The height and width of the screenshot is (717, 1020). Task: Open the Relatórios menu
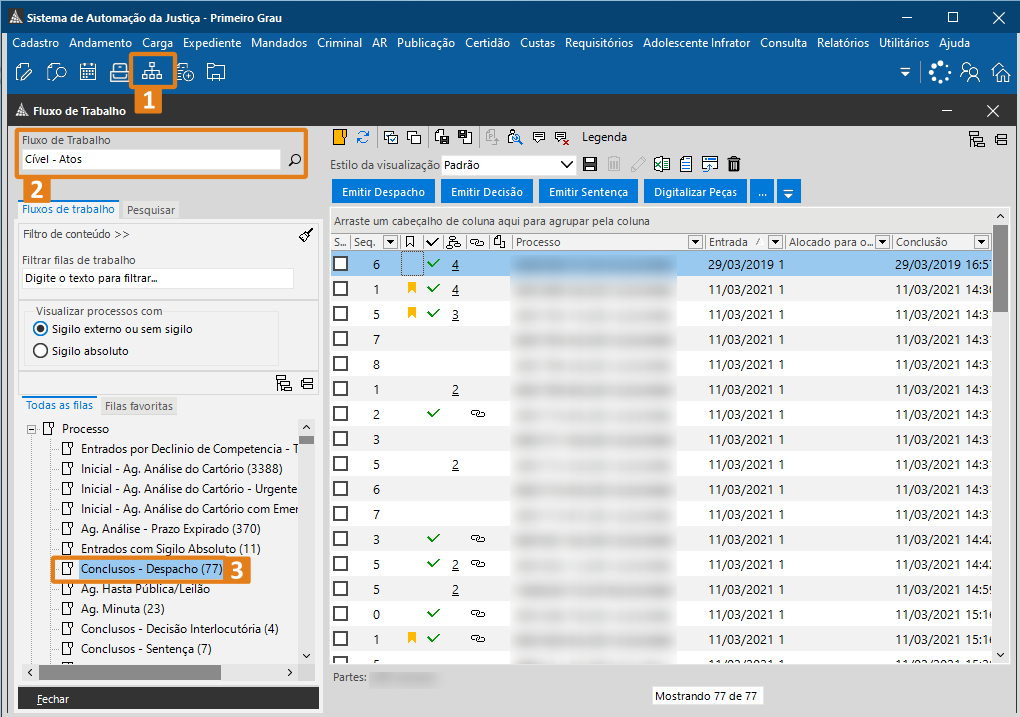click(x=843, y=43)
